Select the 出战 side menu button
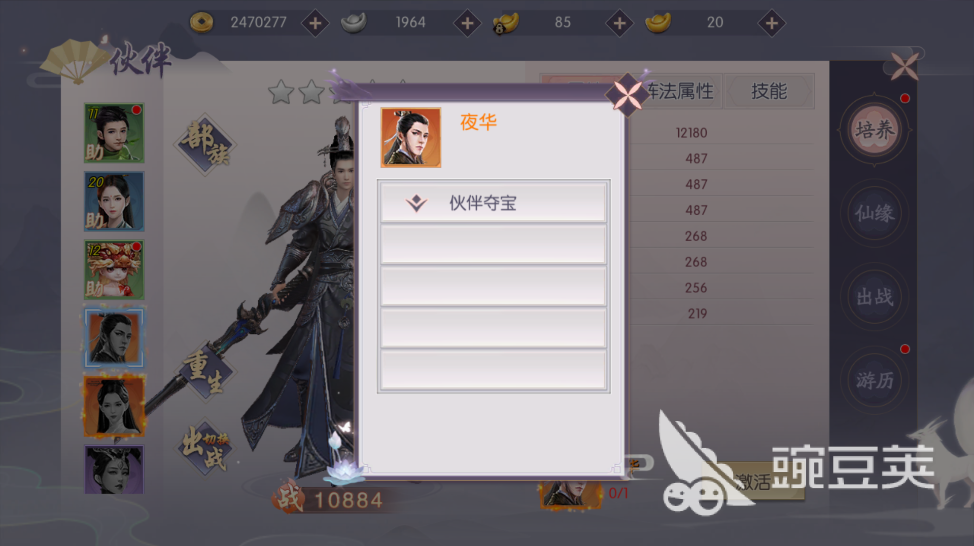Screen dimensions: 974x546 click(875, 297)
